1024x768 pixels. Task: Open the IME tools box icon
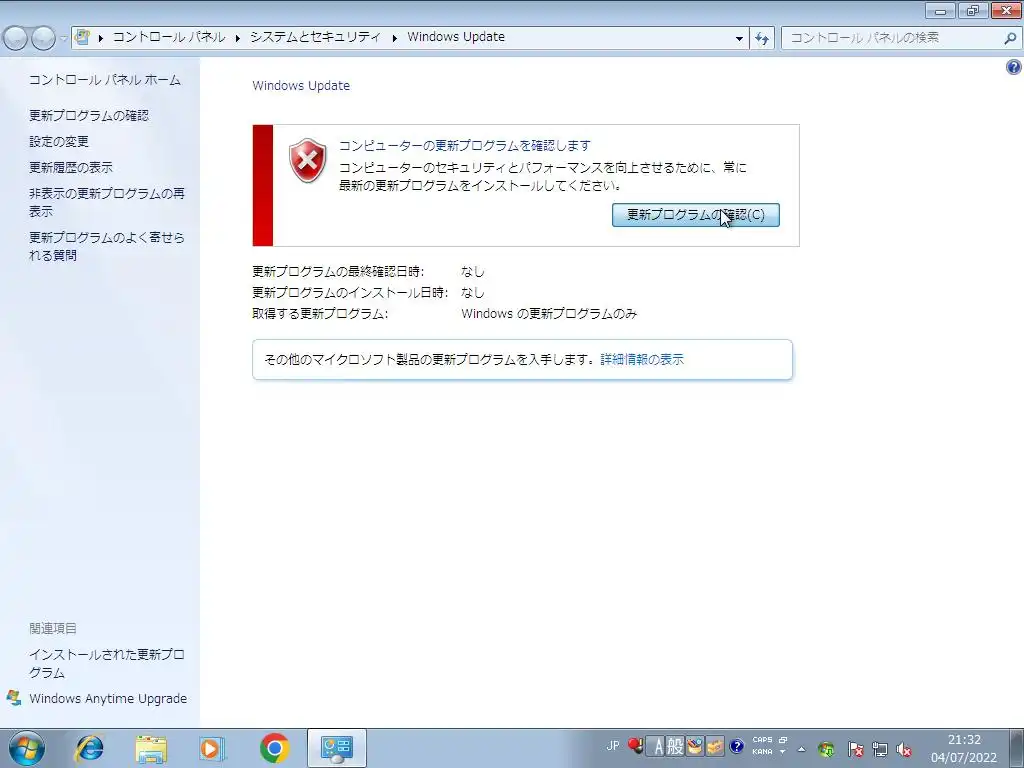[715, 746]
